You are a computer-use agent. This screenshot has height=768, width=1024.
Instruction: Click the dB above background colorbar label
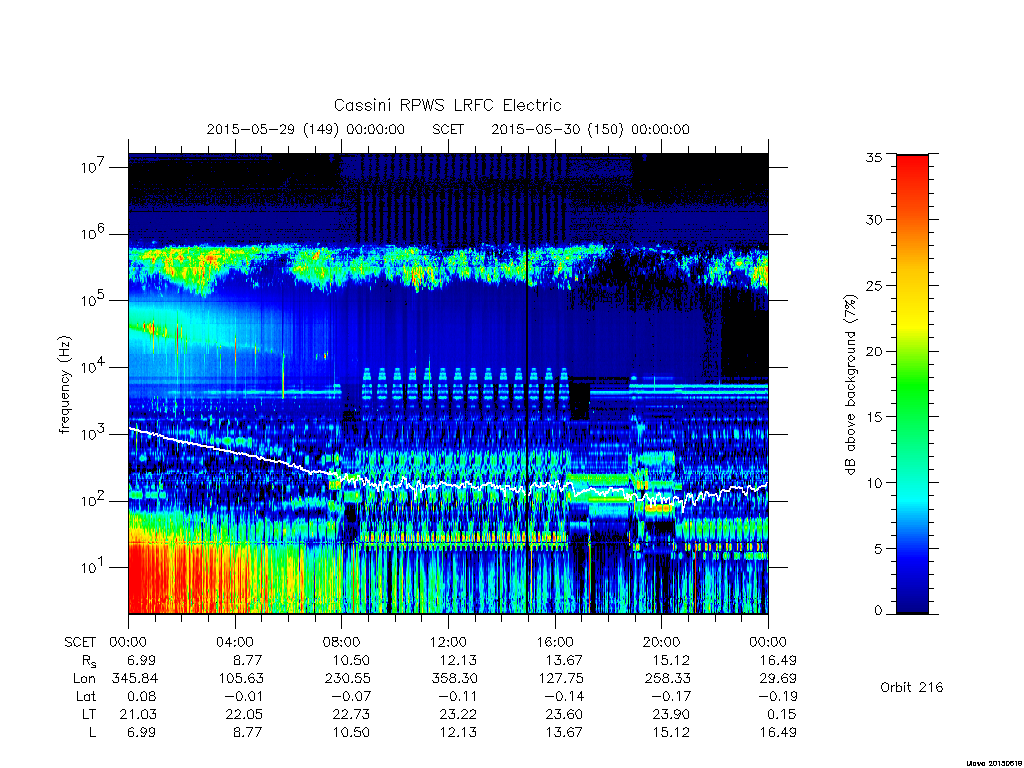[850, 384]
